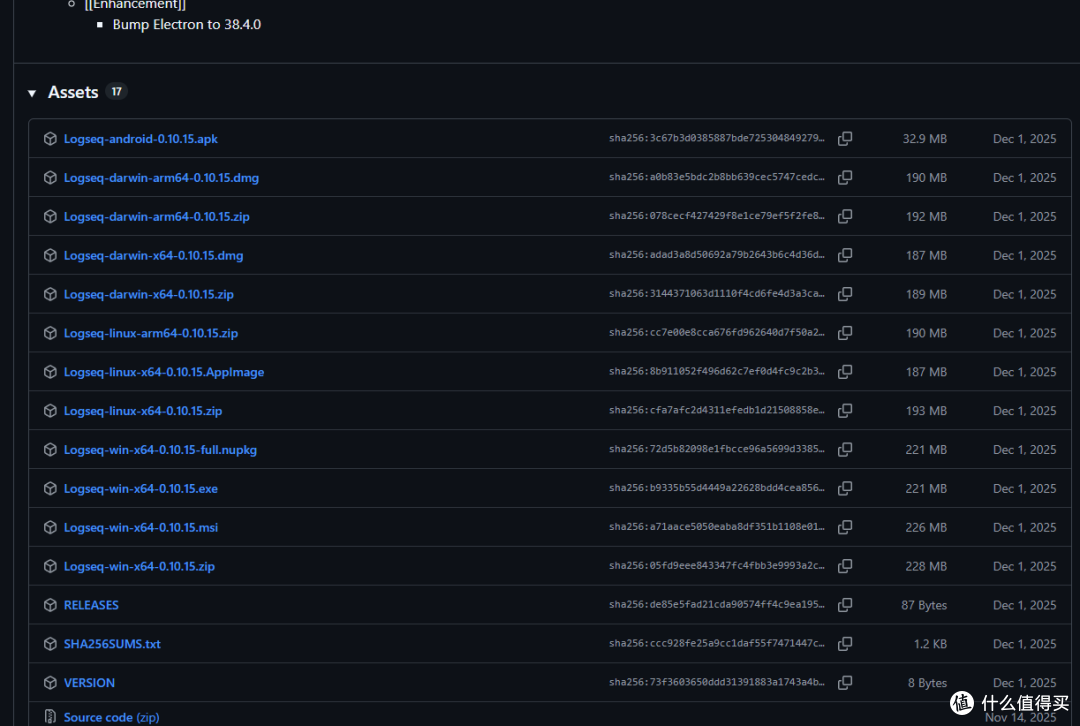The height and width of the screenshot is (726, 1080).
Task: Click the package icon beside Logseq-darwin-x64-0.10.15.dmg
Action: (50, 256)
